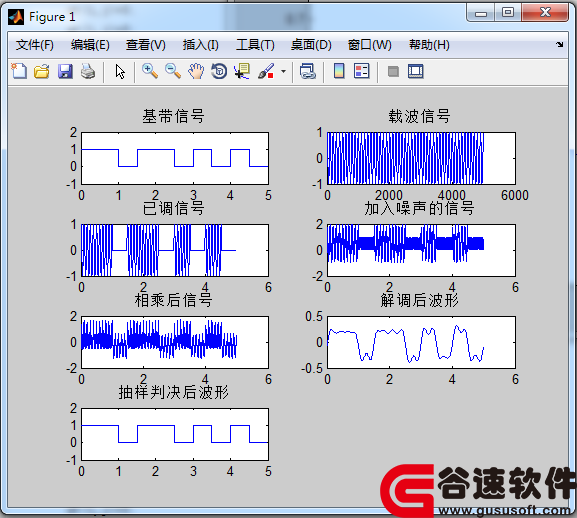
Task: Activate the Zoom Out magnifier tool
Action: pyautogui.click(x=173, y=71)
